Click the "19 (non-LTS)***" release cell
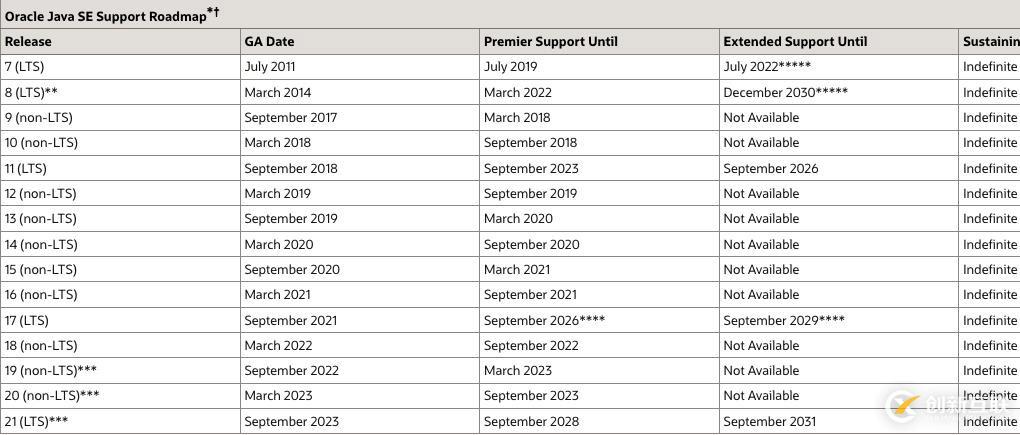Screen dimensions: 1020x435 tap(51, 370)
